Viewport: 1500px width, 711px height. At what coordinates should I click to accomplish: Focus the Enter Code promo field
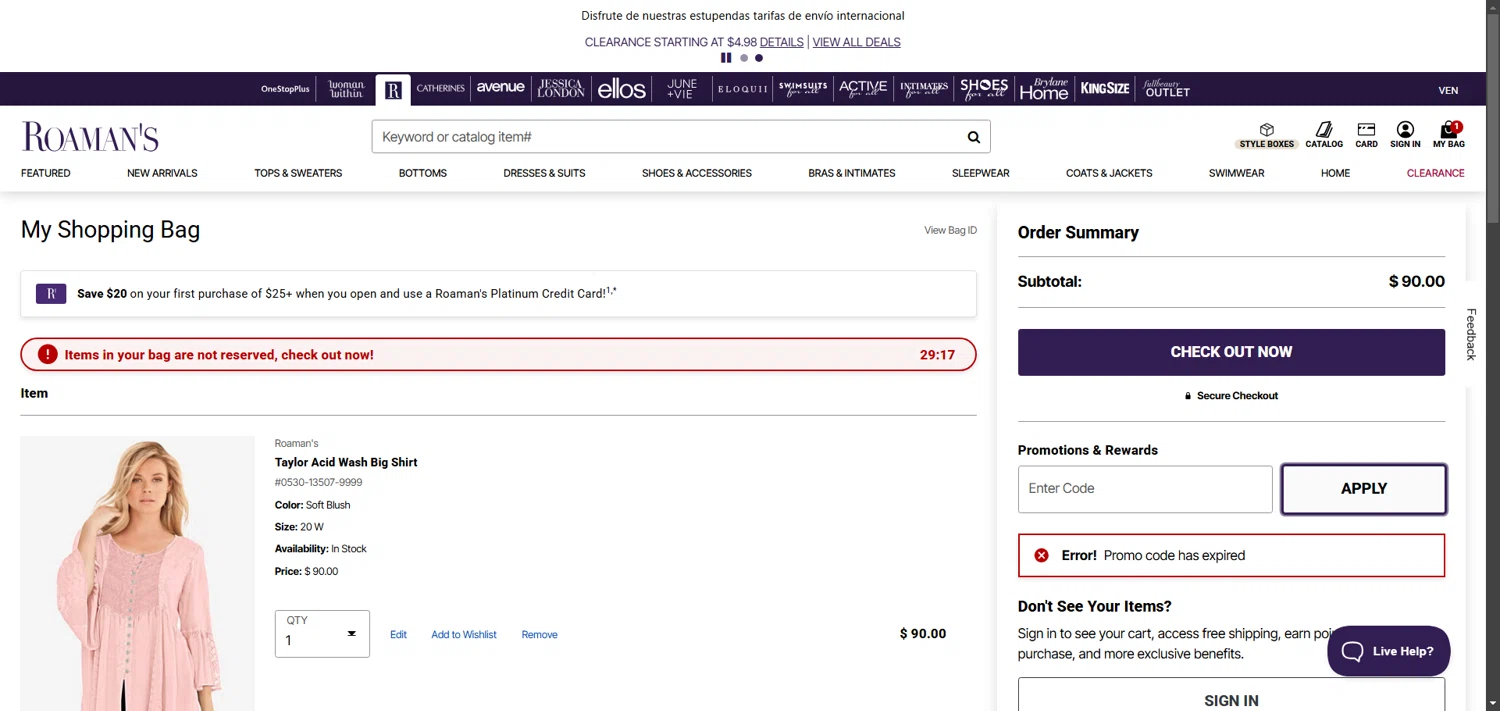pyautogui.click(x=1145, y=489)
